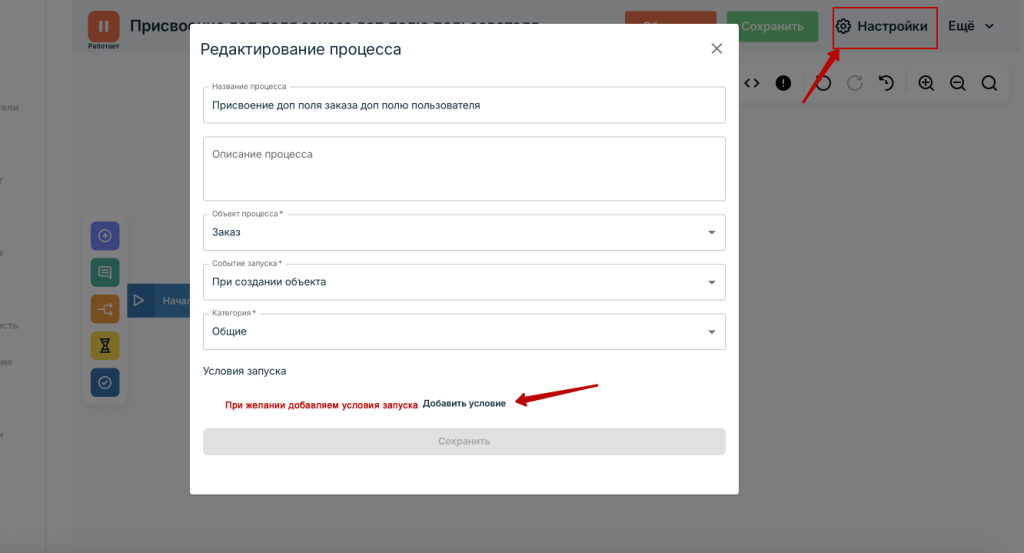Click the Редактирование процесса title
Screen dimensions: 1024x553
(x=300, y=50)
